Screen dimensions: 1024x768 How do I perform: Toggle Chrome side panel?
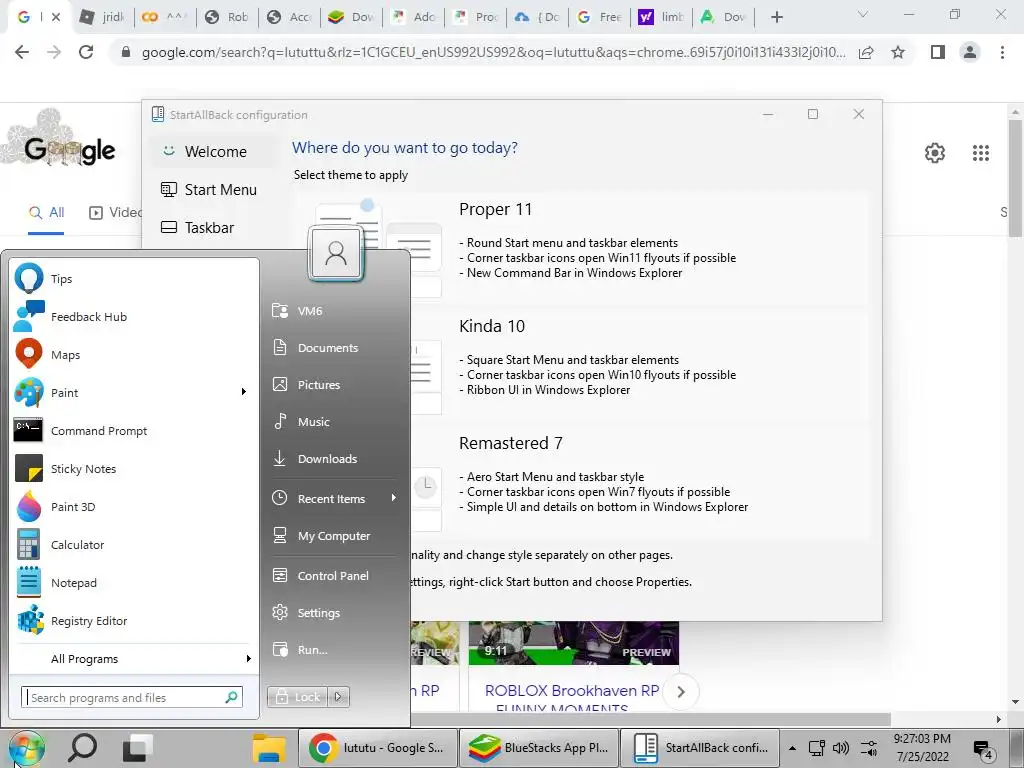coord(938,52)
